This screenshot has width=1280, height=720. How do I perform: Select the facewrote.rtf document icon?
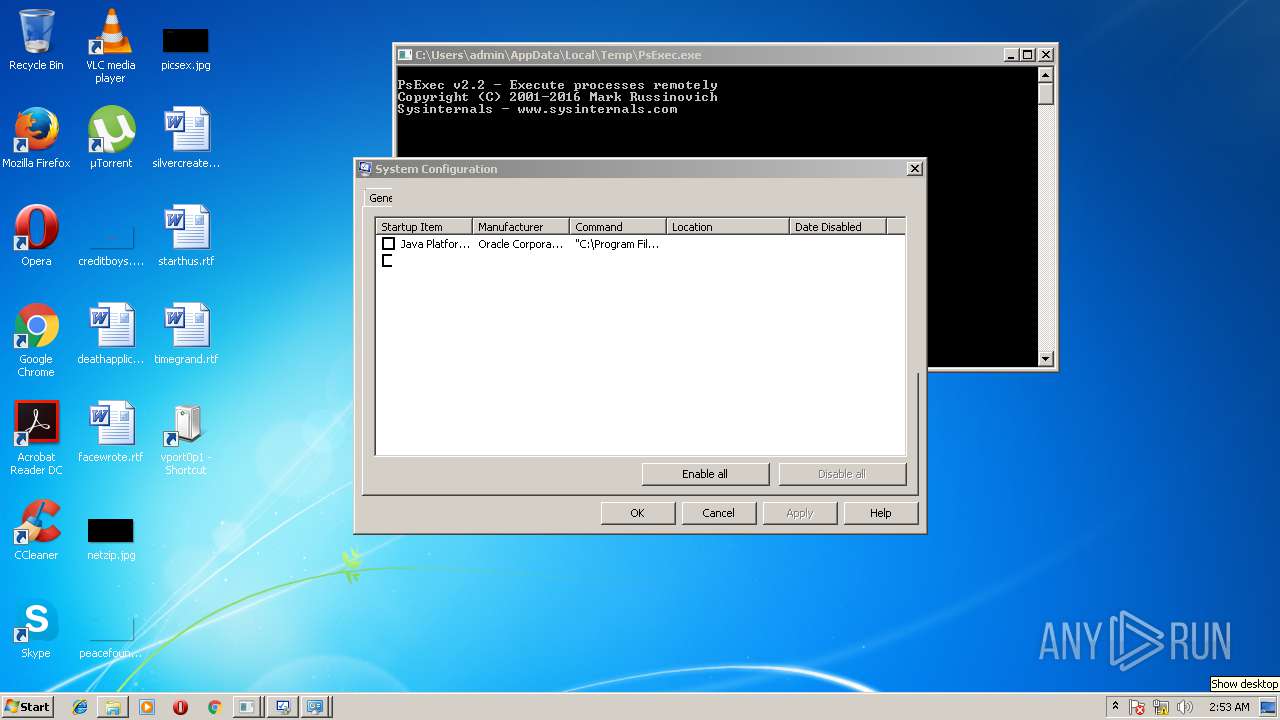[x=110, y=432]
